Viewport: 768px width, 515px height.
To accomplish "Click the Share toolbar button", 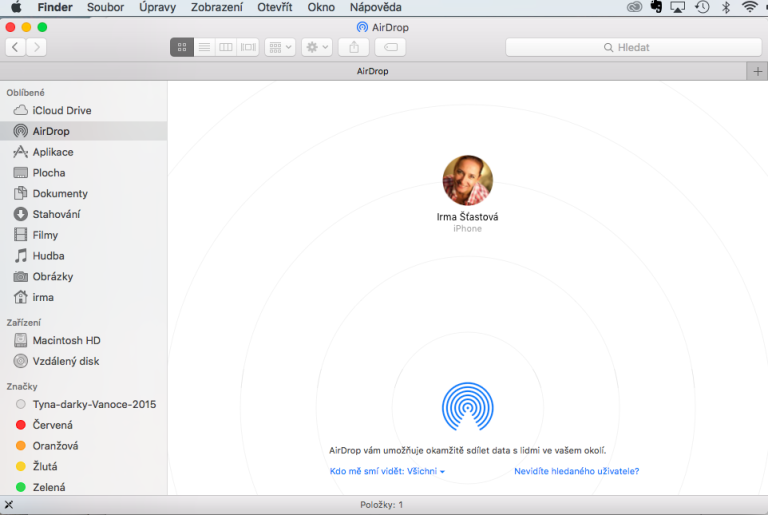I will pyautogui.click(x=354, y=47).
